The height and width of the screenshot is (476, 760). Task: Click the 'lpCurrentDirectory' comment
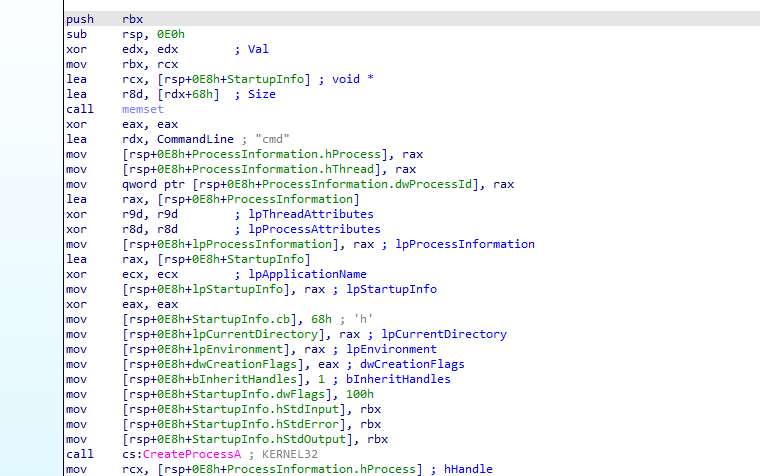(x=444, y=334)
